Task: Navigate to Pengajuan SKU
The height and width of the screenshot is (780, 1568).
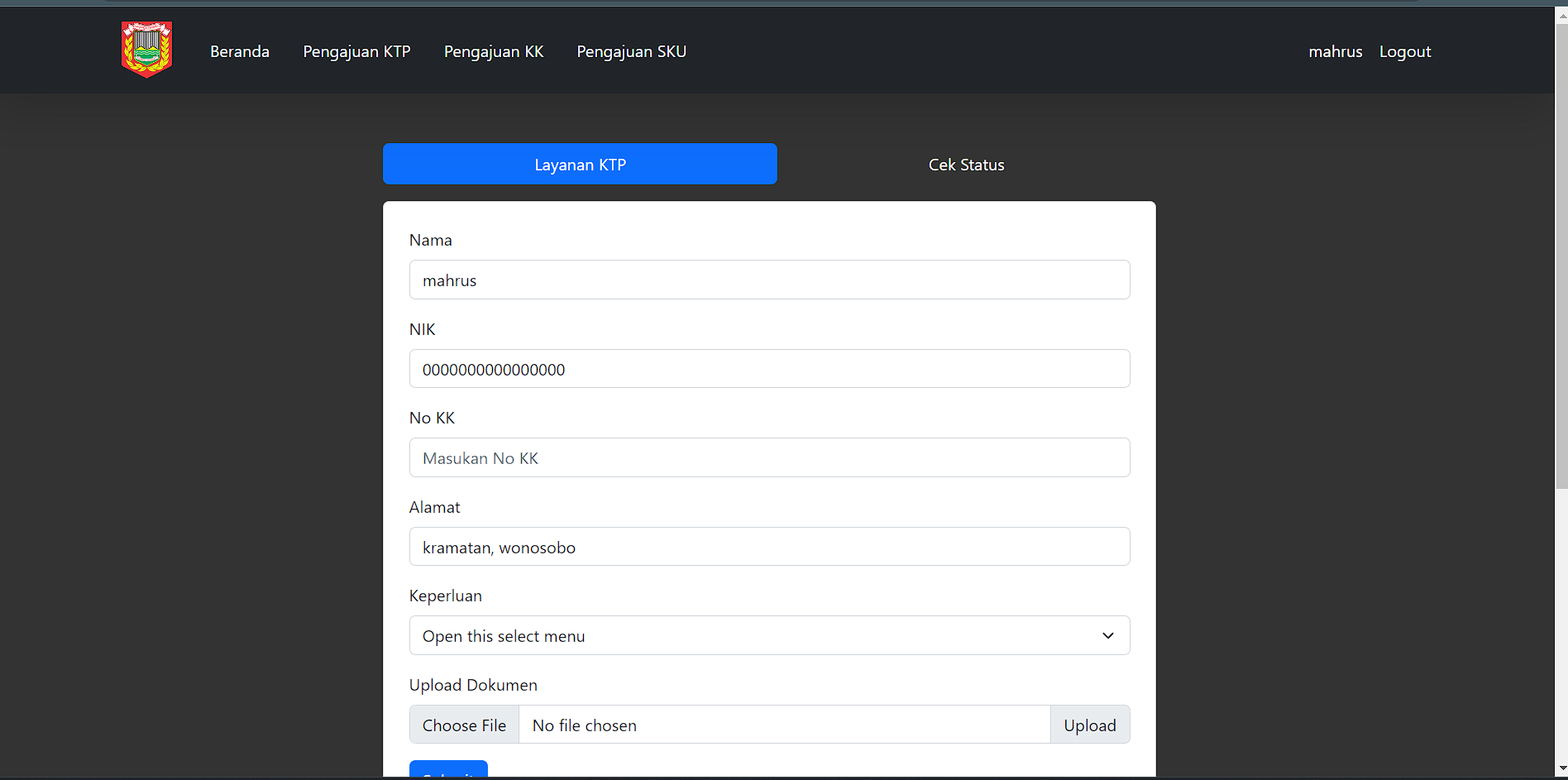Action: (x=631, y=51)
